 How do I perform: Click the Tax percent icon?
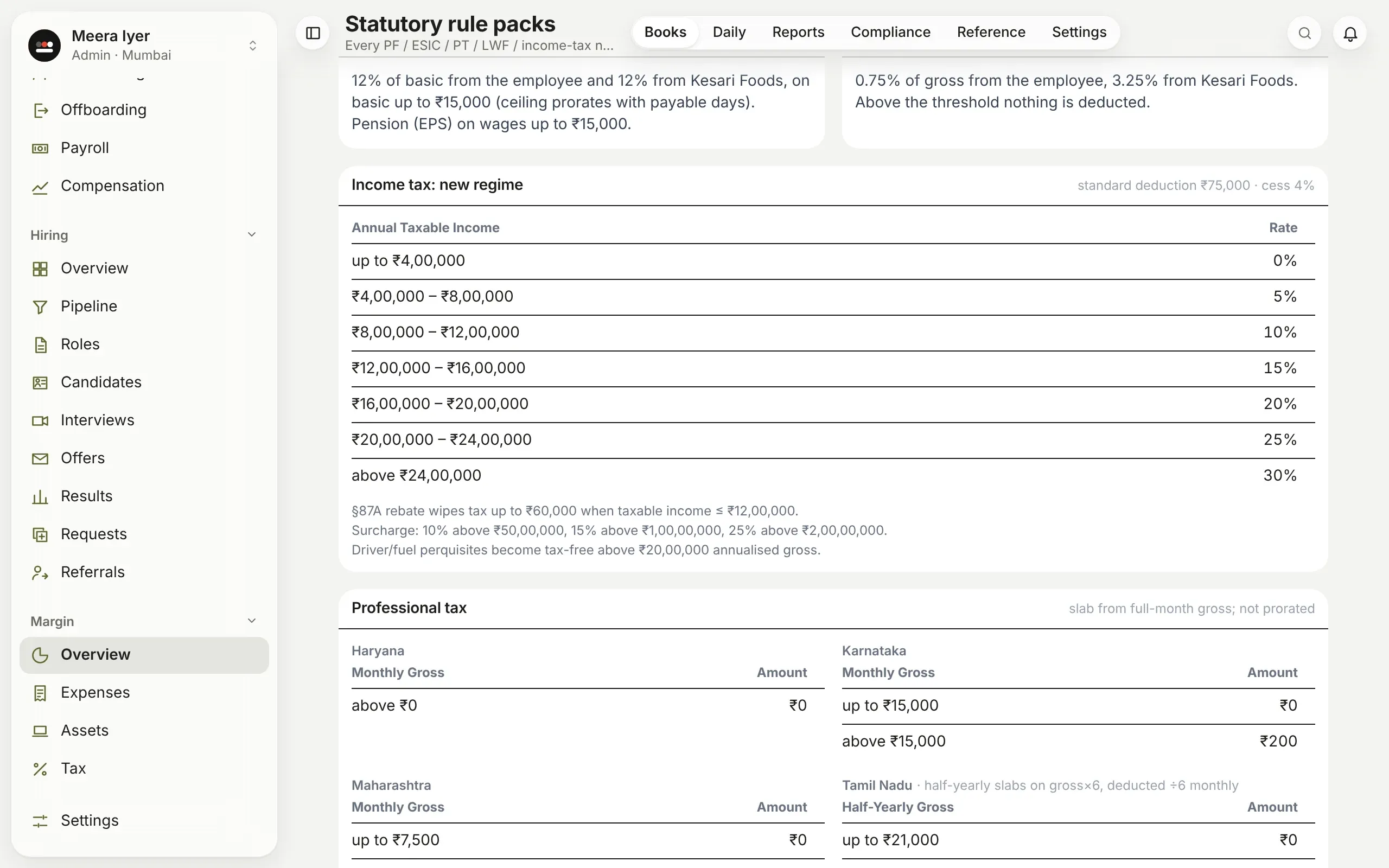pos(40,769)
